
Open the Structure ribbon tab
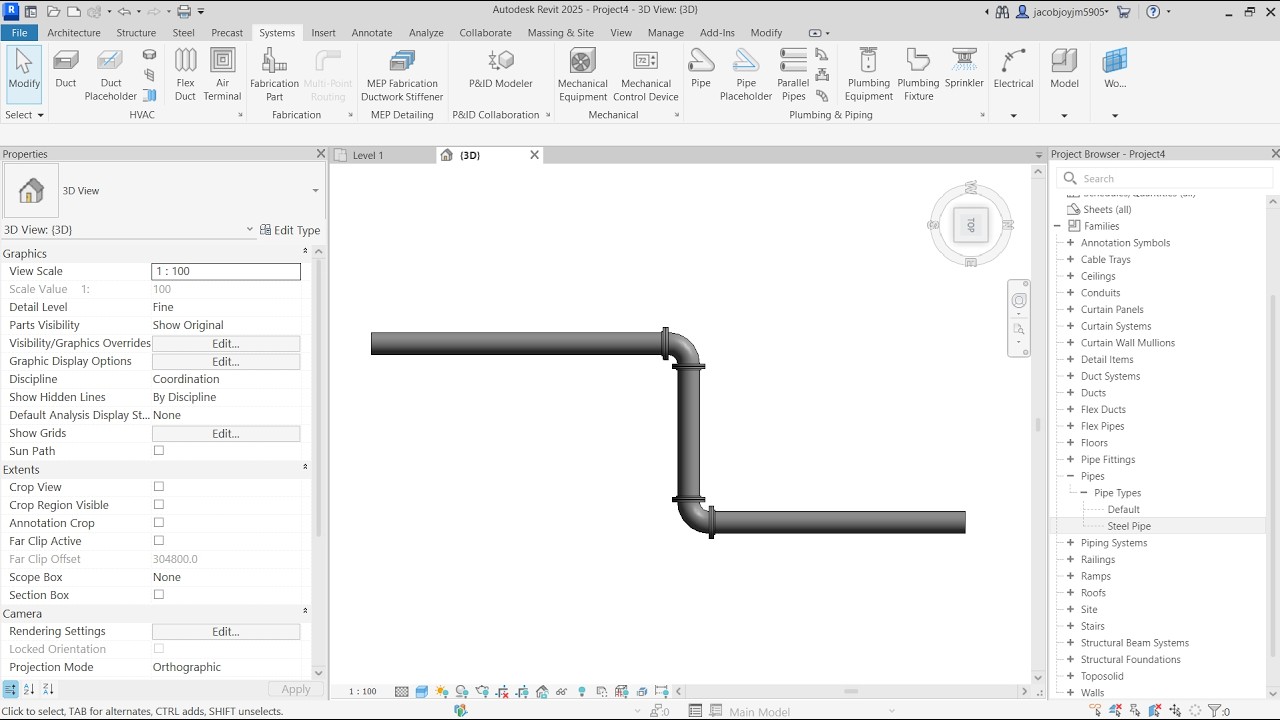136,33
